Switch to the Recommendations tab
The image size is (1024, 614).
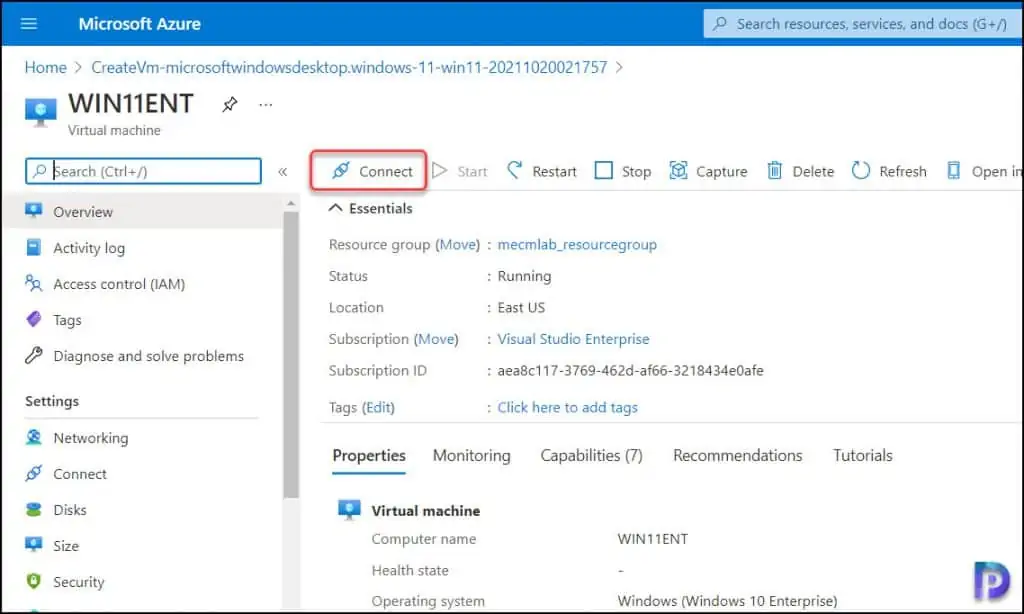click(x=737, y=456)
